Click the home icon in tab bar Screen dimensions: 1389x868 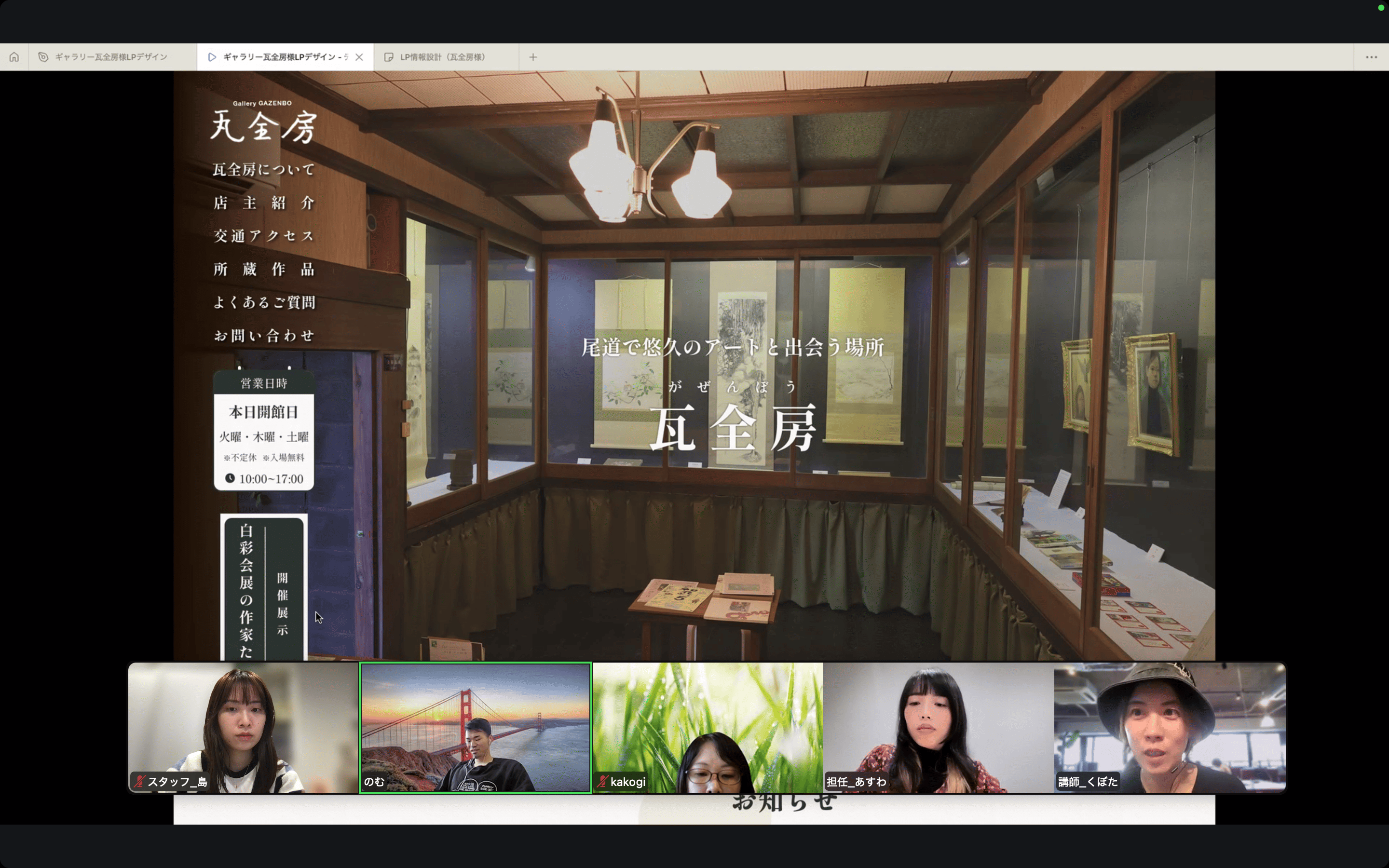14,57
